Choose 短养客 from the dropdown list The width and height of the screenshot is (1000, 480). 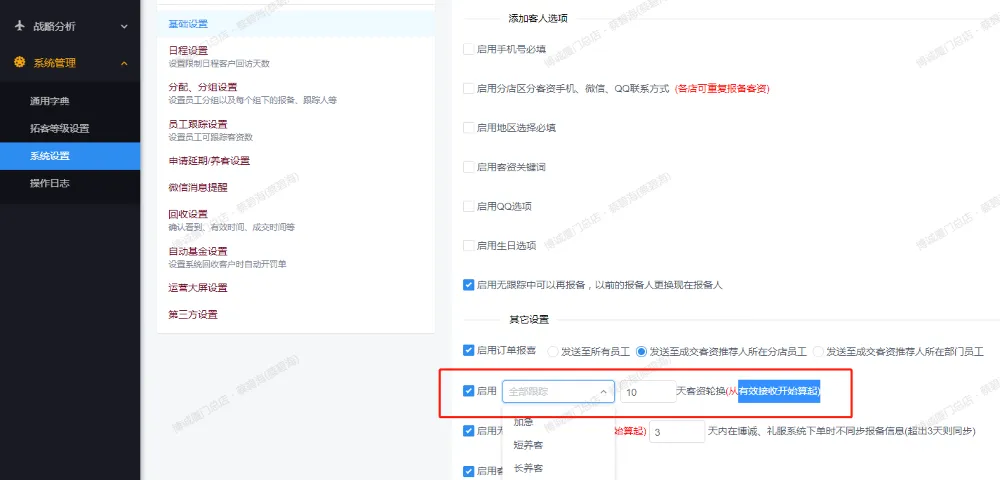point(530,444)
